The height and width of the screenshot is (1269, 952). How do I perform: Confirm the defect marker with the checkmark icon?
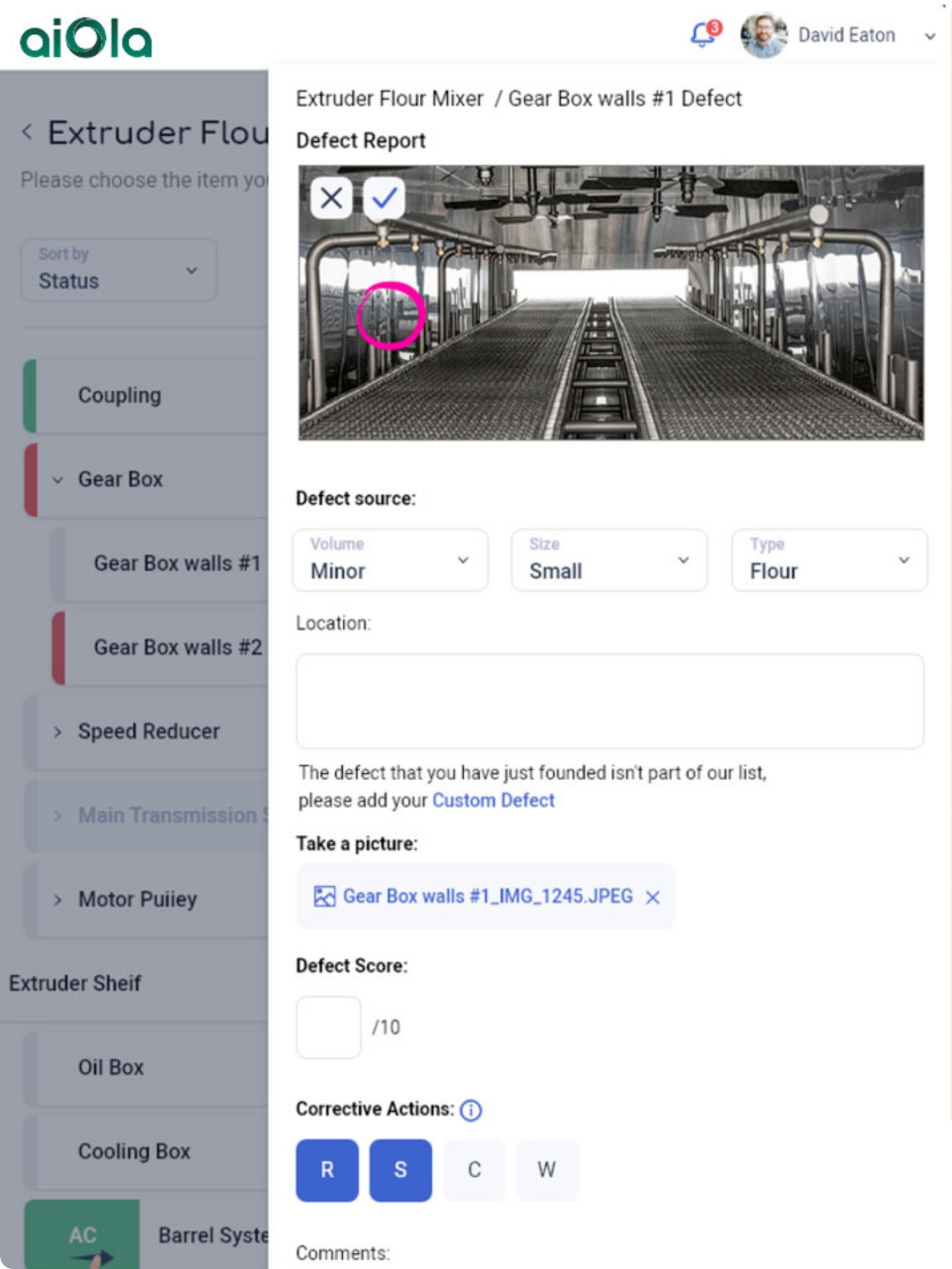[x=384, y=198]
